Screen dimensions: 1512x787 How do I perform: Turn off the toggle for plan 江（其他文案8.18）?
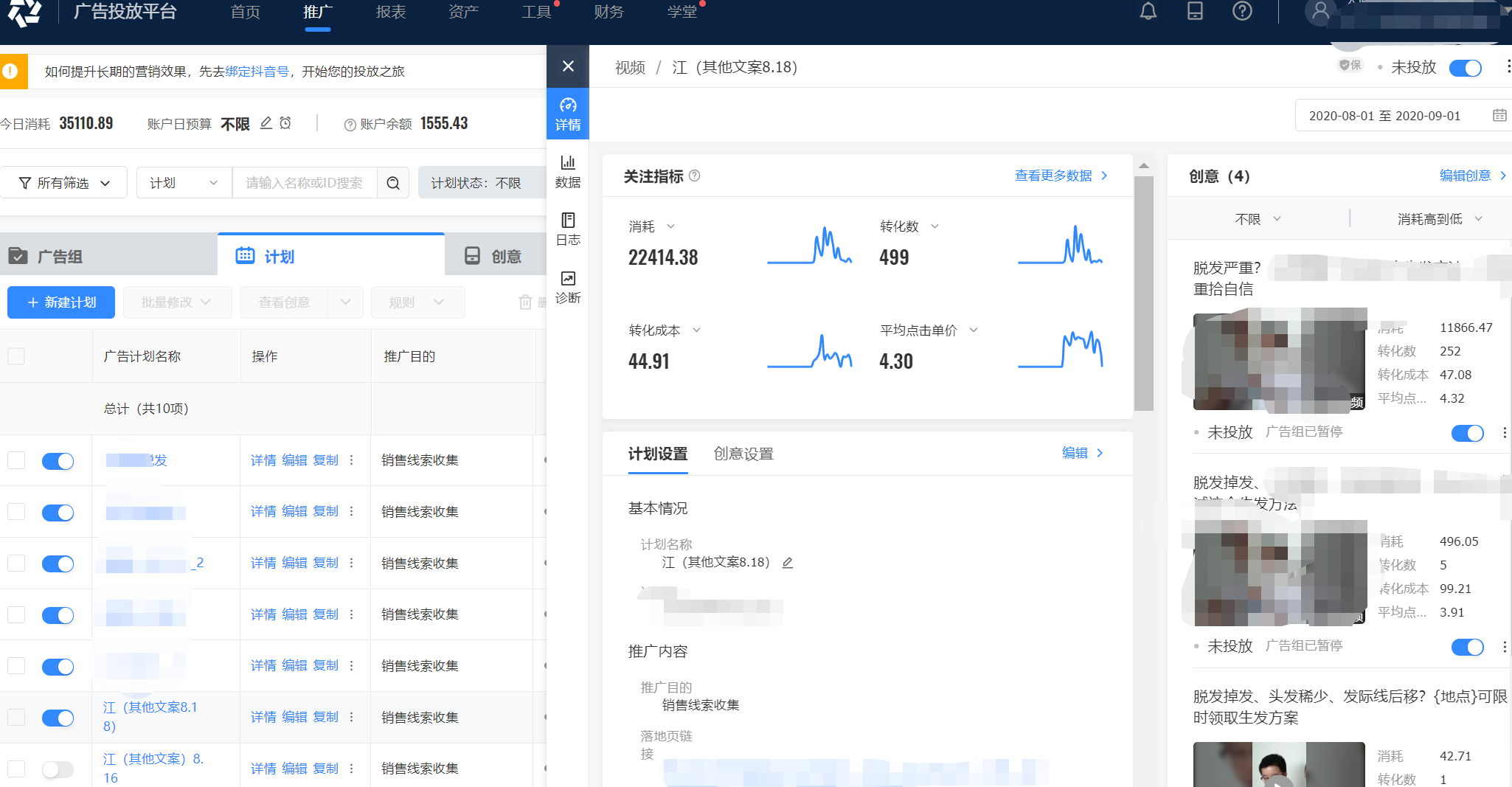(58, 718)
